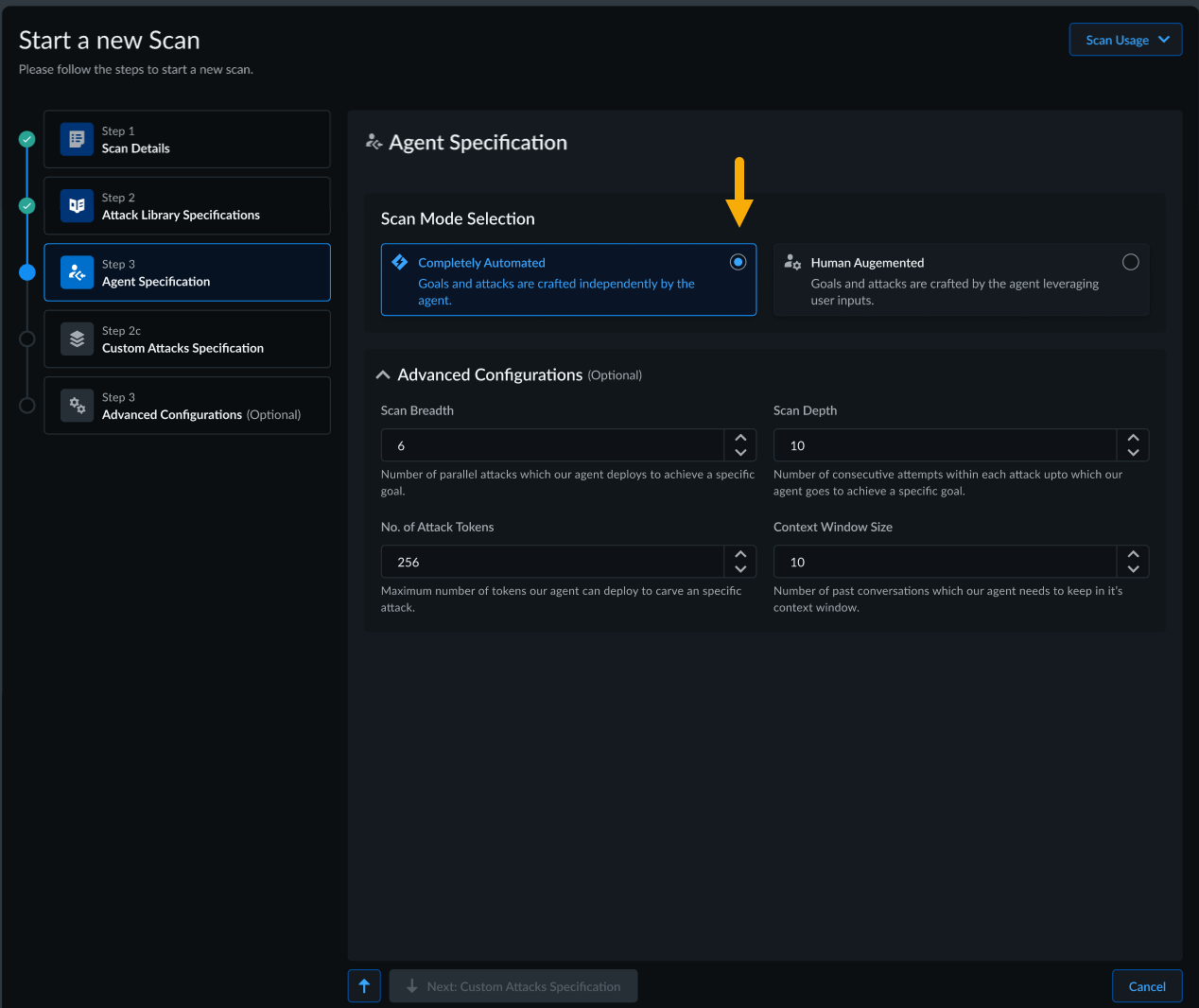Open the Scan Usage dropdown

click(x=1125, y=40)
